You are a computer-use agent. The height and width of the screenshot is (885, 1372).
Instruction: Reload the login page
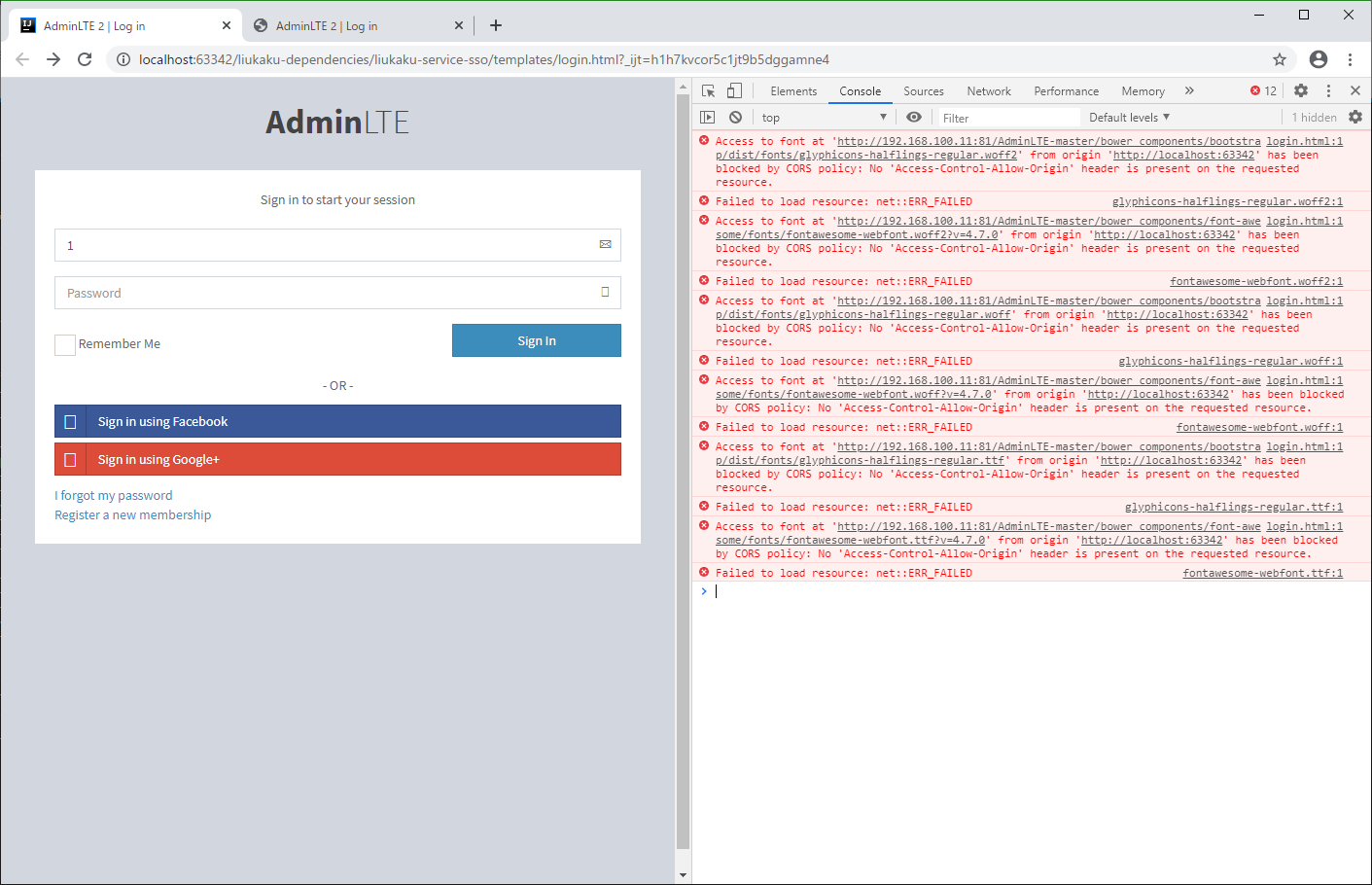pyautogui.click(x=85, y=59)
